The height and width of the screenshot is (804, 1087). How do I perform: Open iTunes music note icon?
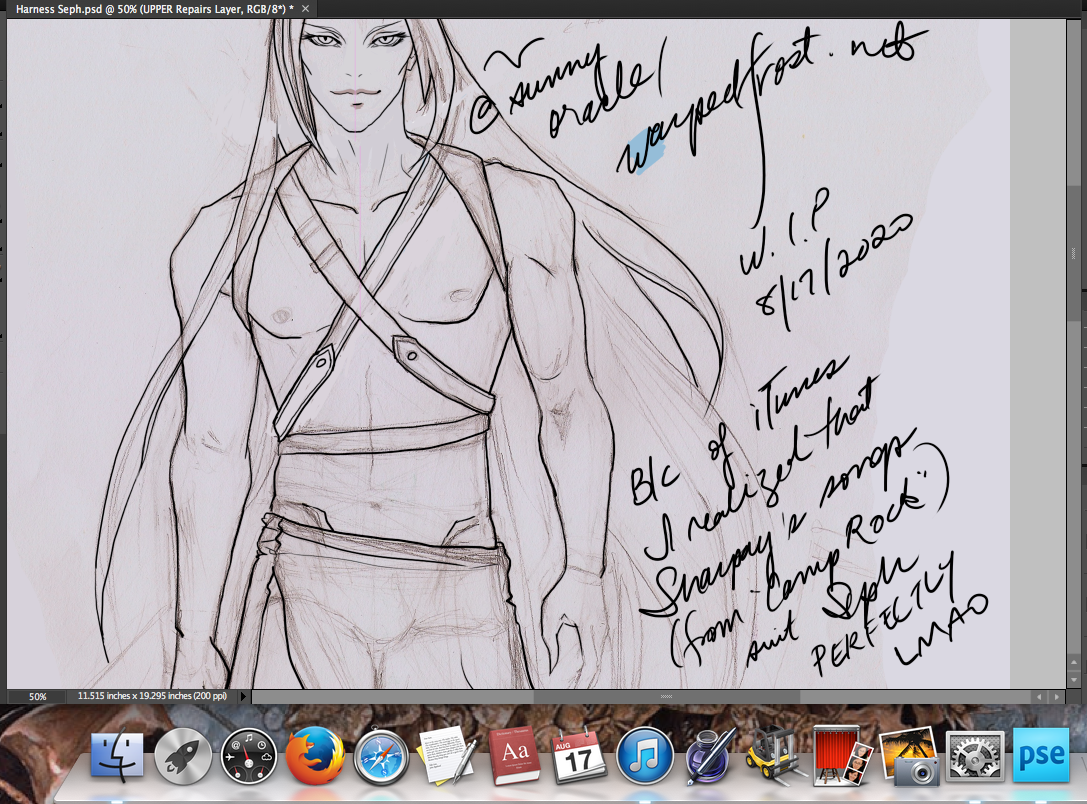click(644, 757)
